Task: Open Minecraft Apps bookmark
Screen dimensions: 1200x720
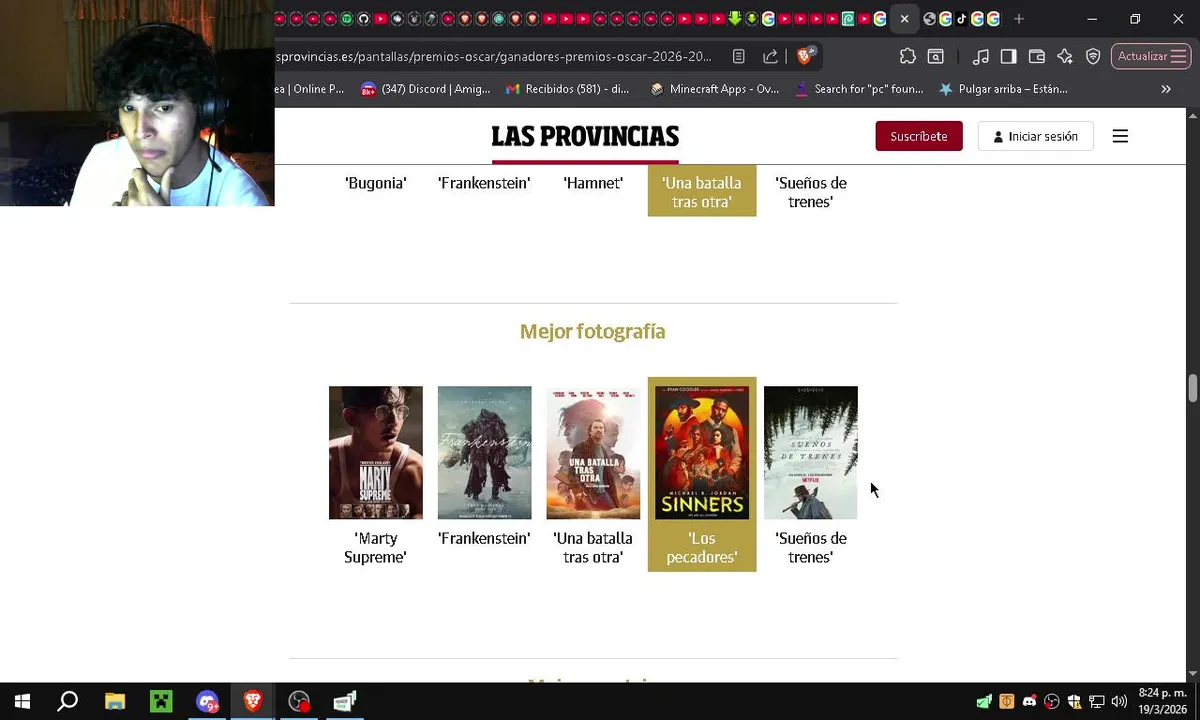Action: pos(714,89)
